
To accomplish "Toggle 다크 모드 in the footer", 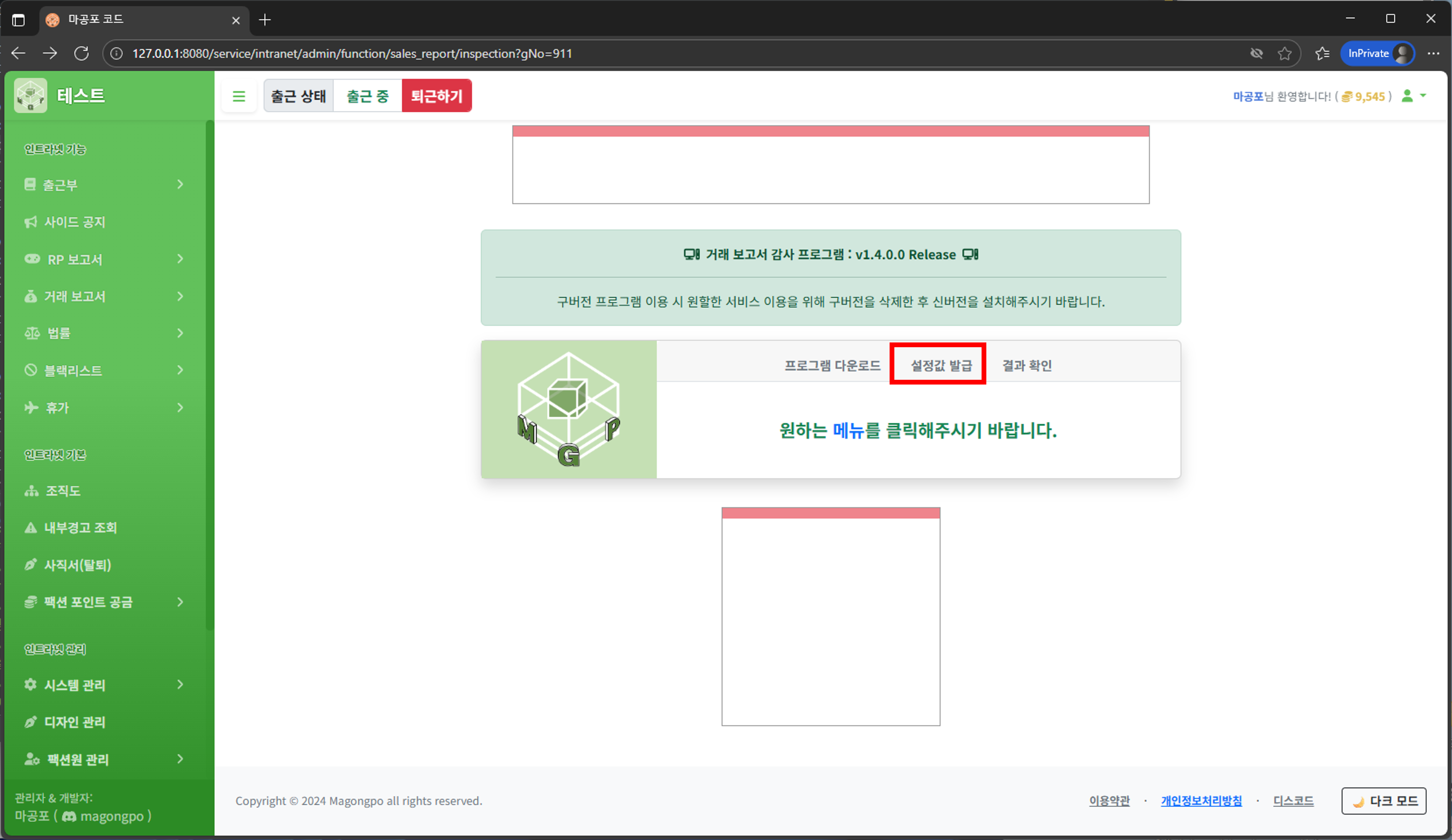I will 1384,801.
